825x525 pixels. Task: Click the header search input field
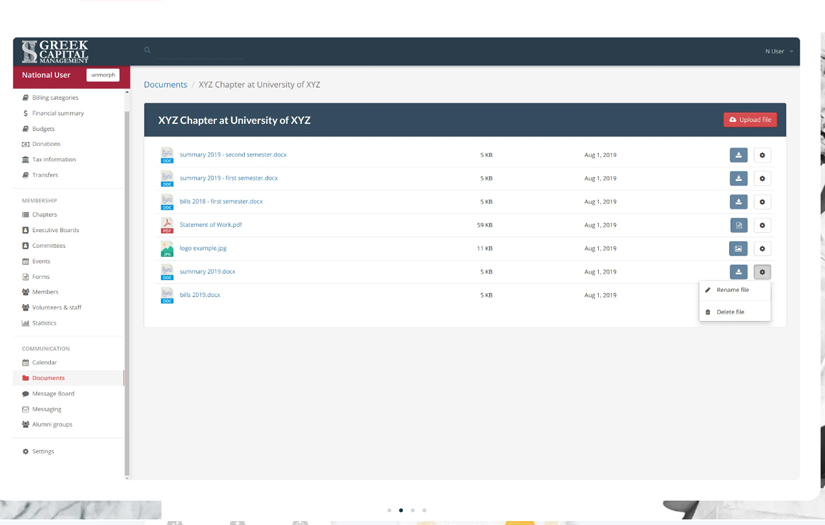click(x=200, y=51)
